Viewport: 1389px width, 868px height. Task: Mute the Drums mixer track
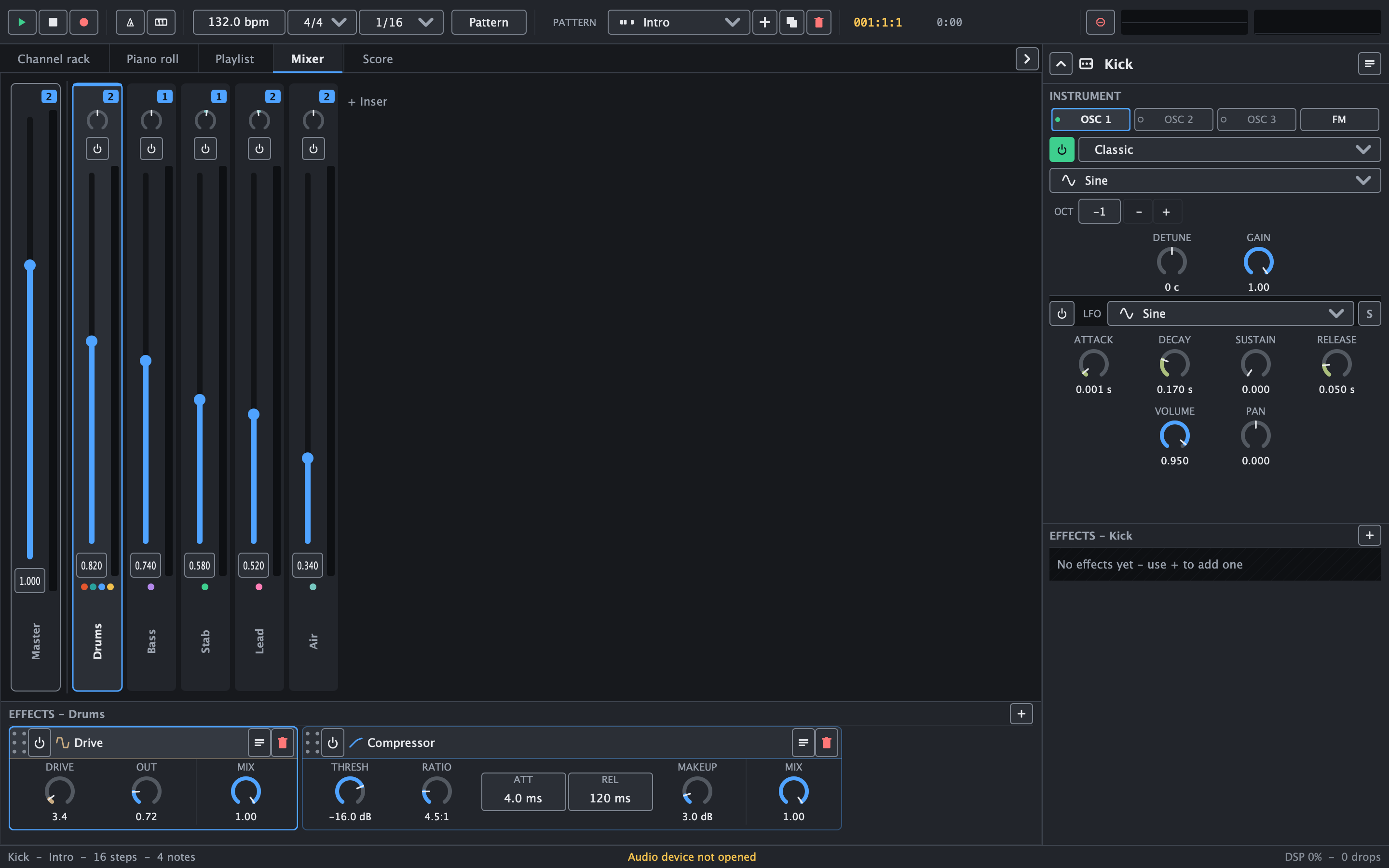pos(97,149)
